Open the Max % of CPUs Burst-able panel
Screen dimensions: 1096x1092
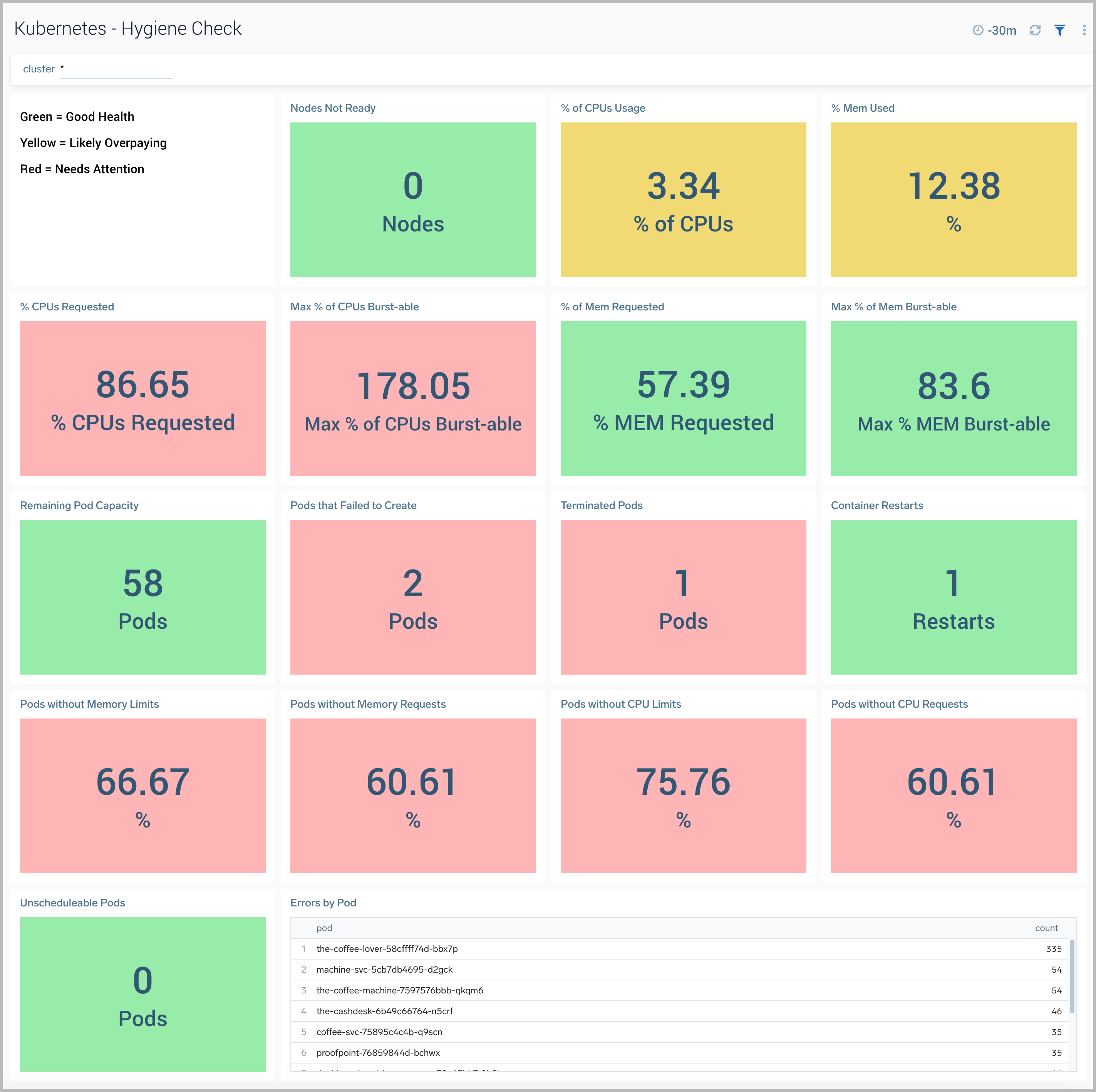tap(413, 398)
